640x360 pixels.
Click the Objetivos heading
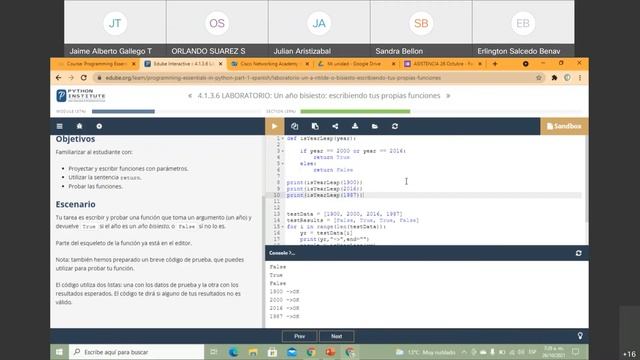(x=76, y=139)
